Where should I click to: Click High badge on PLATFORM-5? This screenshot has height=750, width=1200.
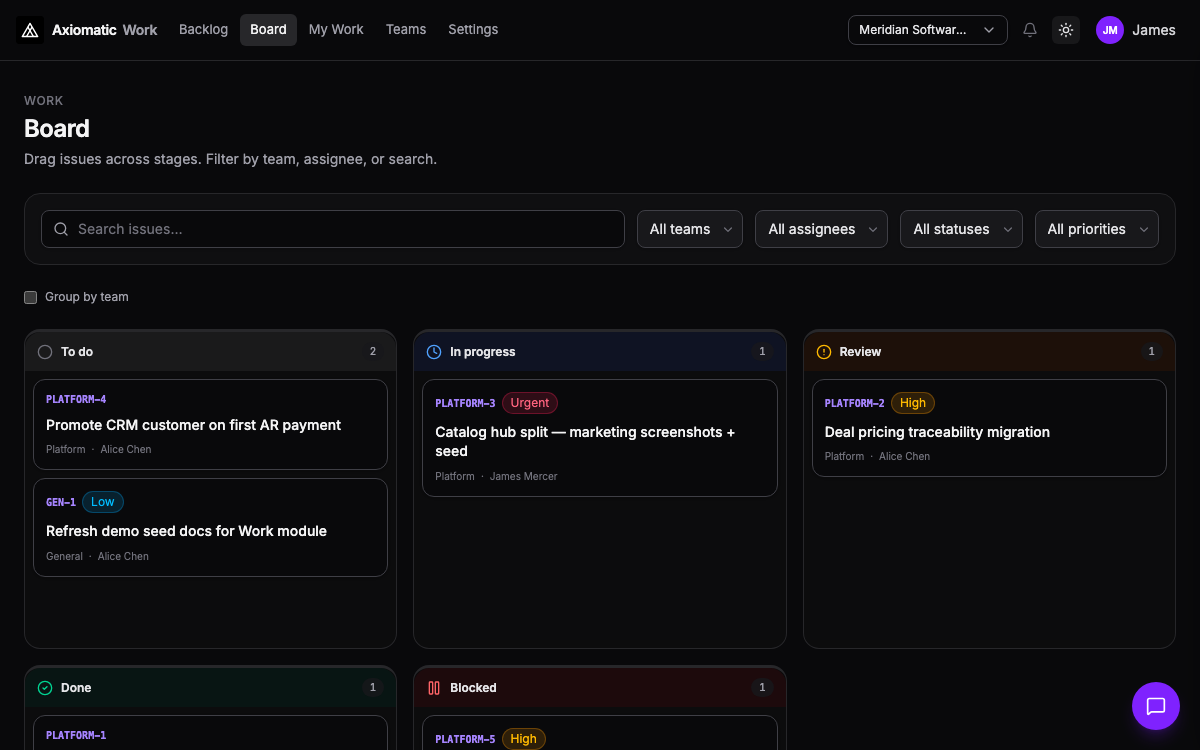point(524,739)
